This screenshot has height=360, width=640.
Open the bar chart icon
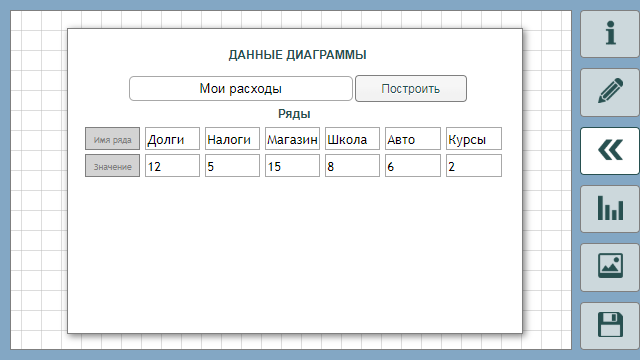click(x=610, y=209)
